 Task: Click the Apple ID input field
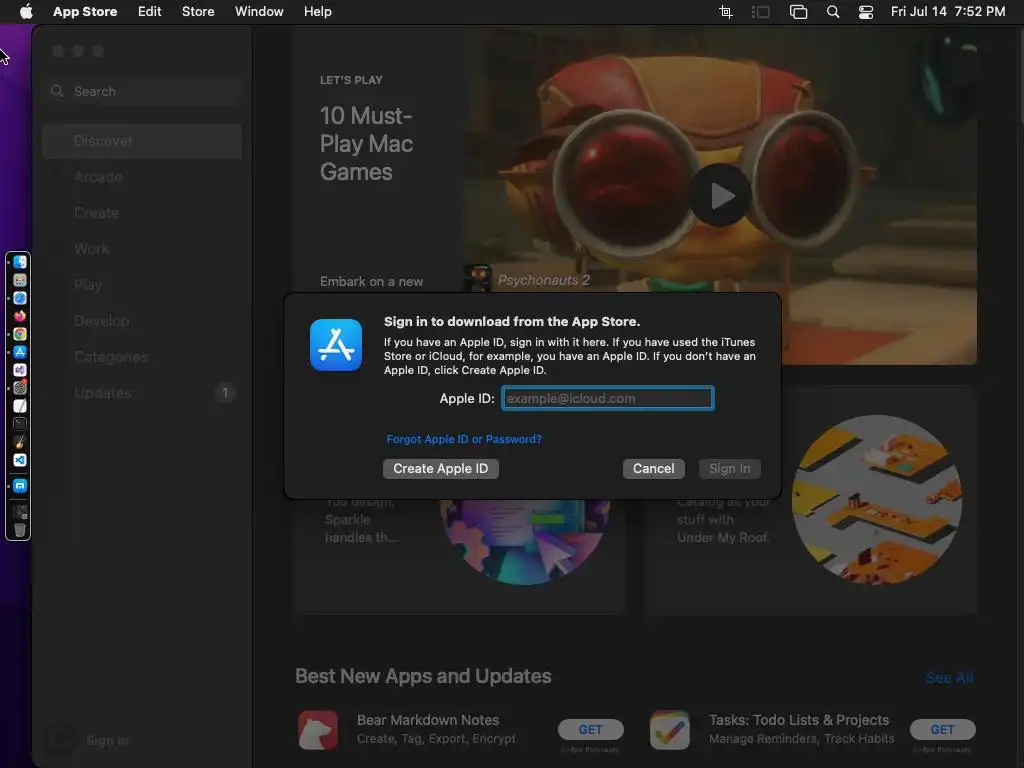click(607, 398)
